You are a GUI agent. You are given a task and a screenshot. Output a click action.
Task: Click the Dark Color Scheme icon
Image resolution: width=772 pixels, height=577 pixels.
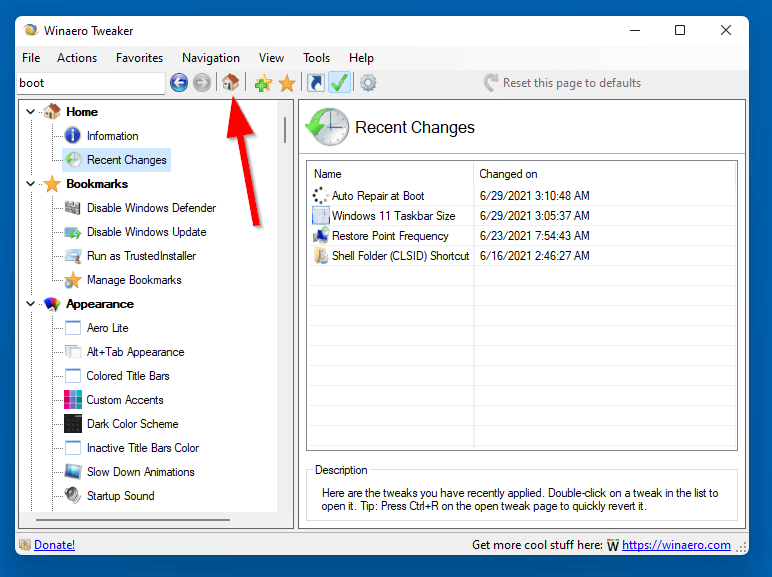(73, 424)
